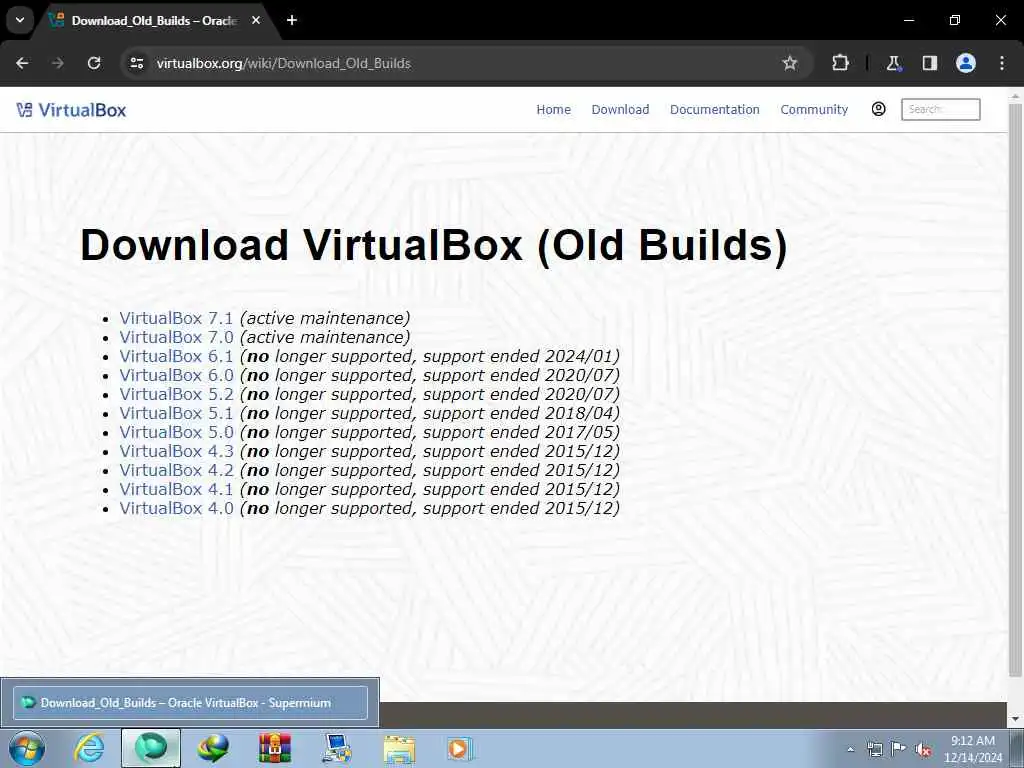Click the VirtualBox logo in the header
Viewport: 1024px width, 768px height.
[x=71, y=110]
